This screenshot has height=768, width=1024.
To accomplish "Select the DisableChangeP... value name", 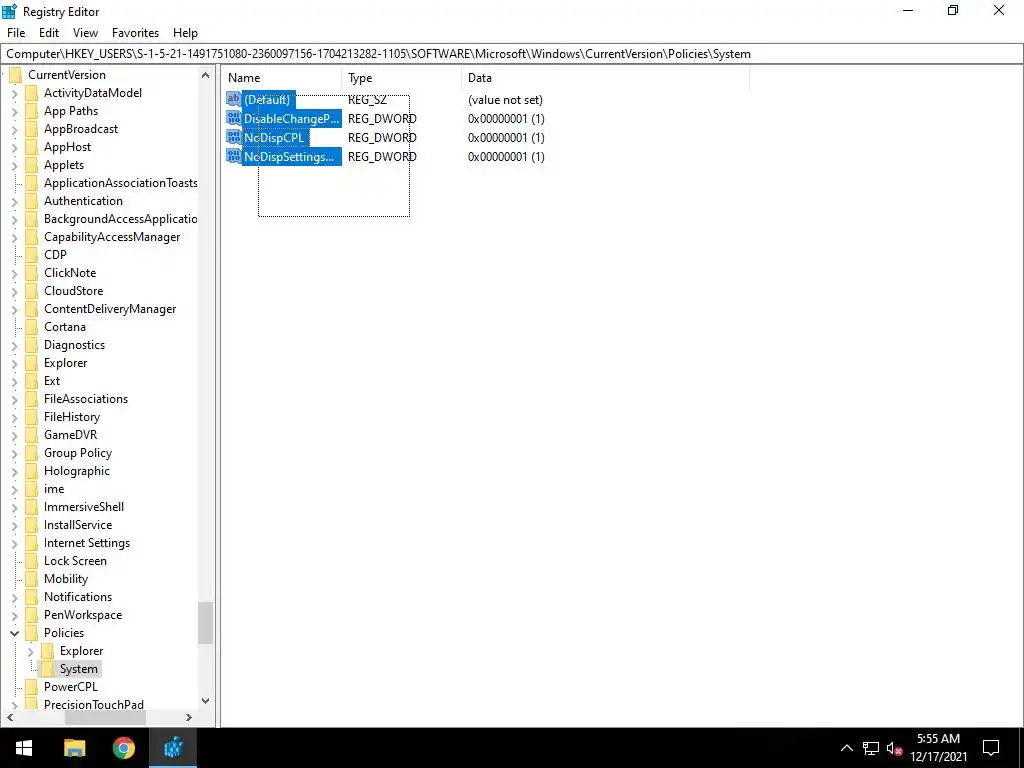I will (291, 118).
